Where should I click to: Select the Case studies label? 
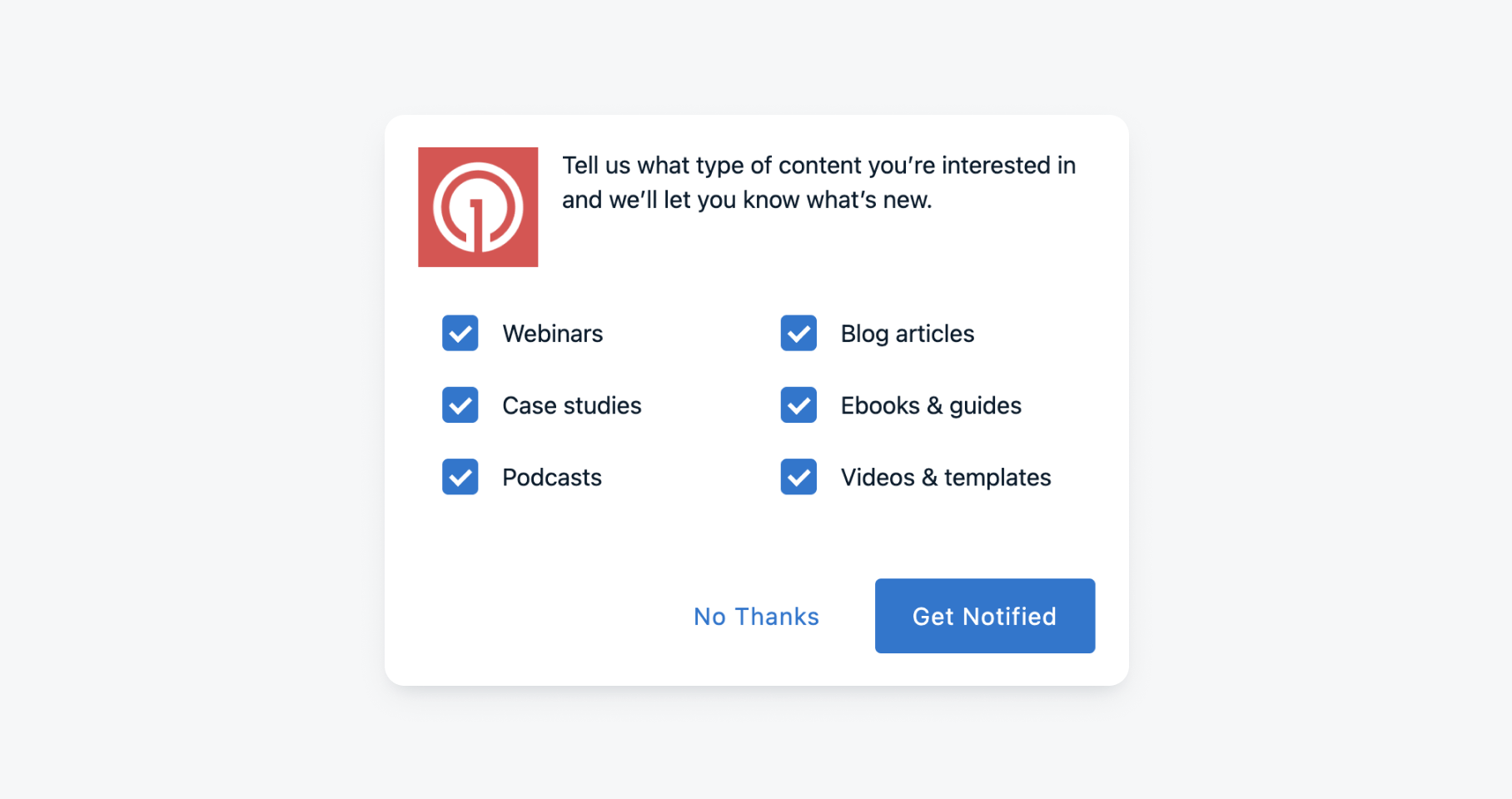click(572, 405)
